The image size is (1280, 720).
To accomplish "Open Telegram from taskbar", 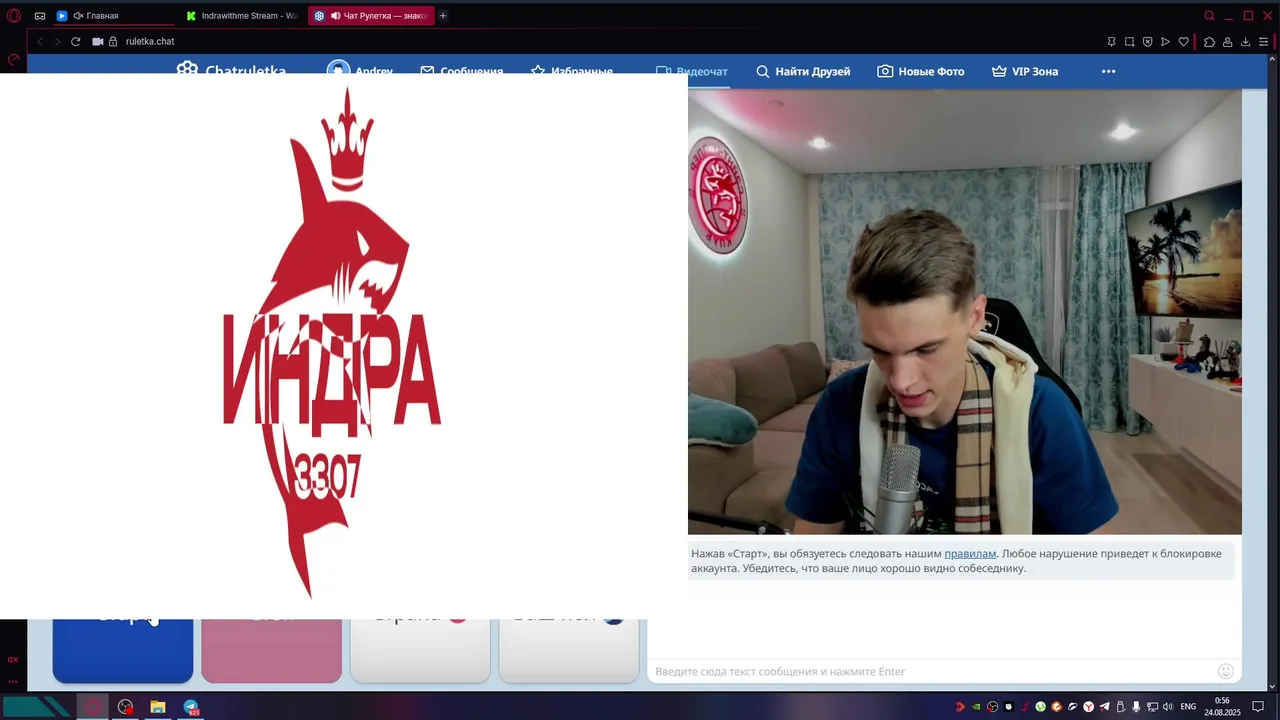I will point(191,707).
